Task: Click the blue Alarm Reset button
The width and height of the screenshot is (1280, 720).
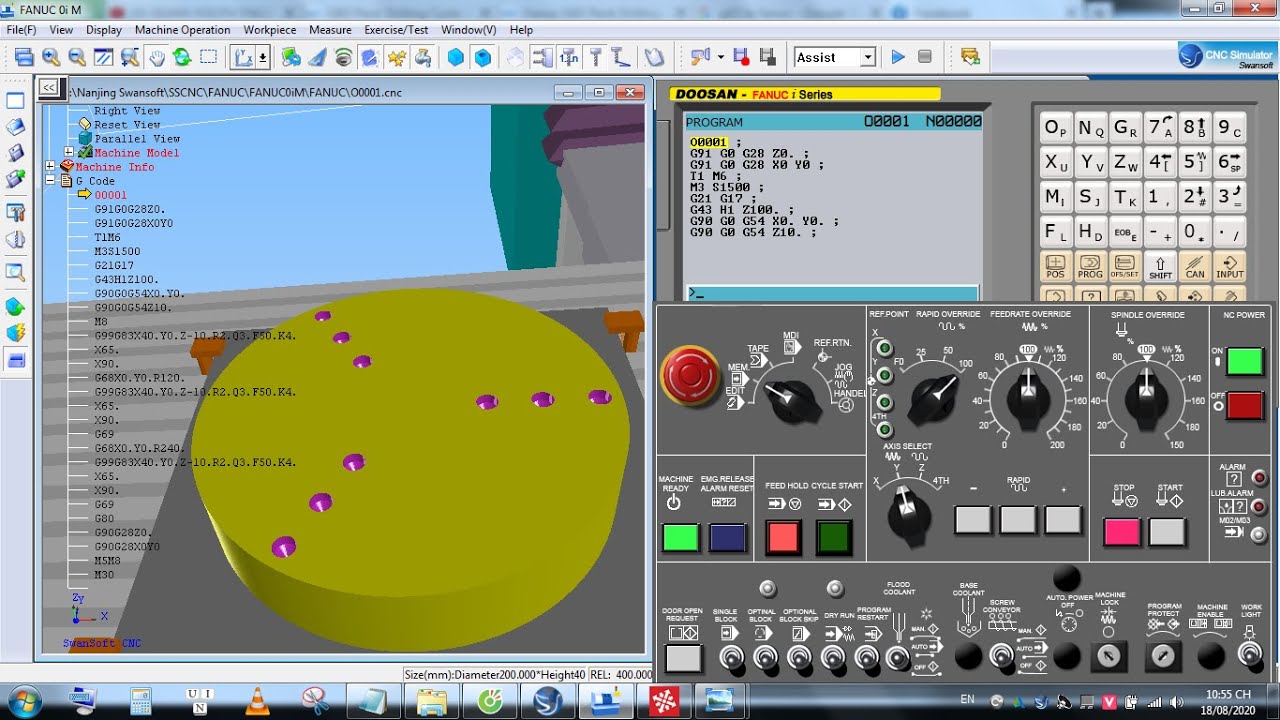Action: [728, 537]
